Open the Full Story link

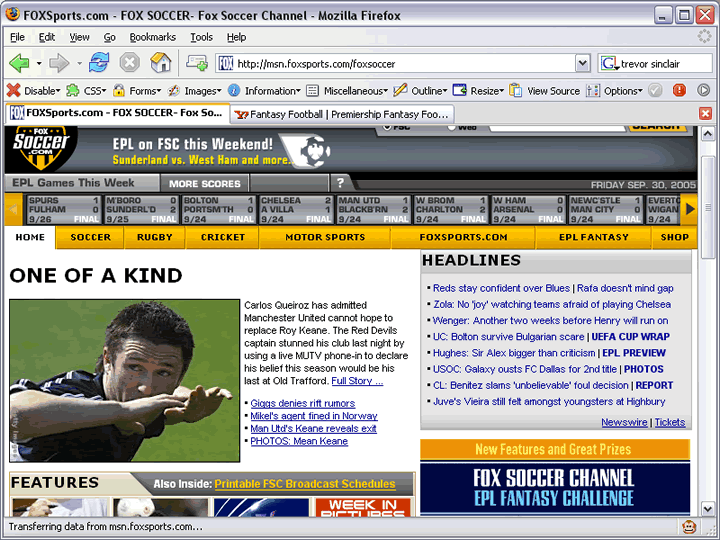357,381
